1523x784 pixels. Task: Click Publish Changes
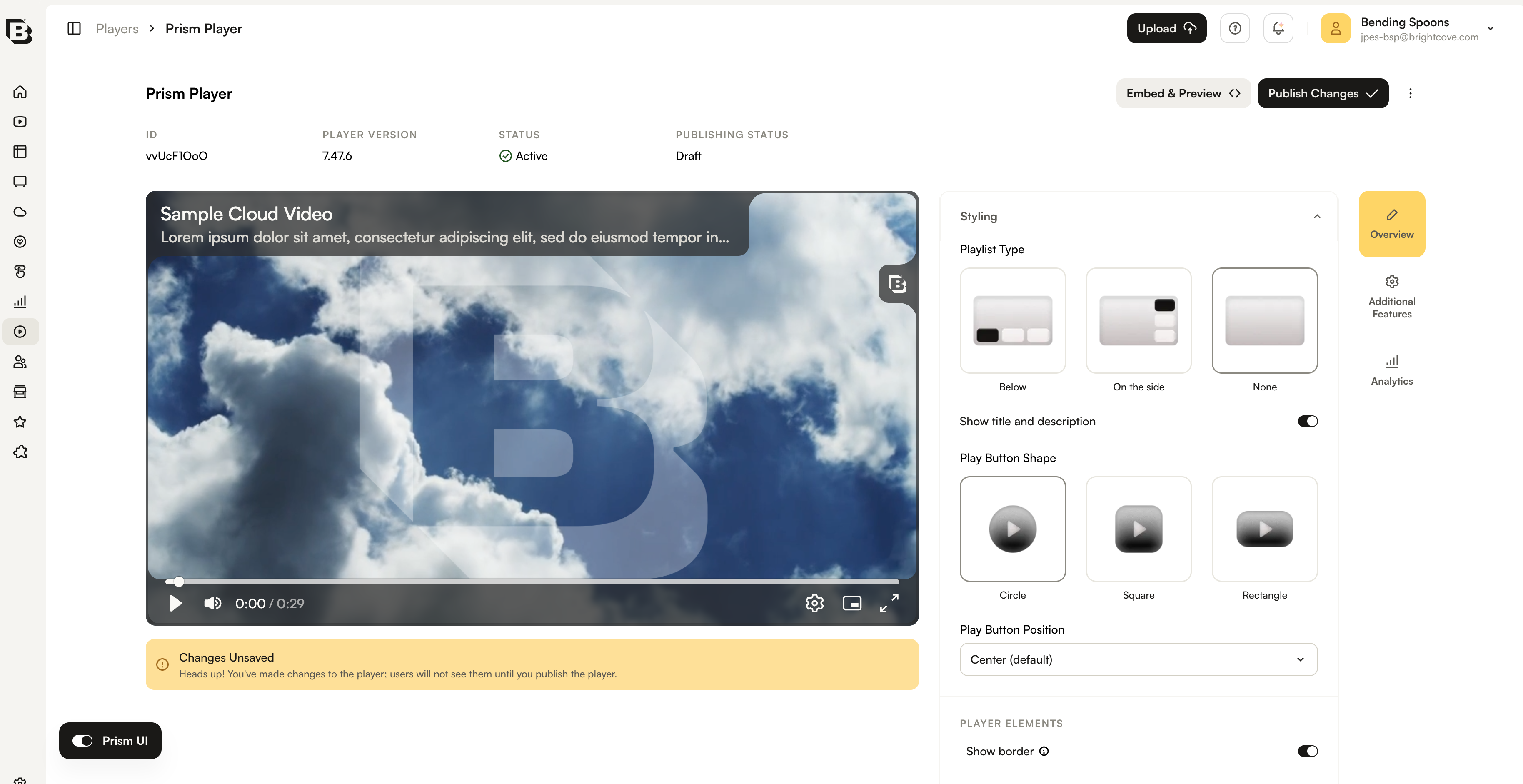[1323, 93]
